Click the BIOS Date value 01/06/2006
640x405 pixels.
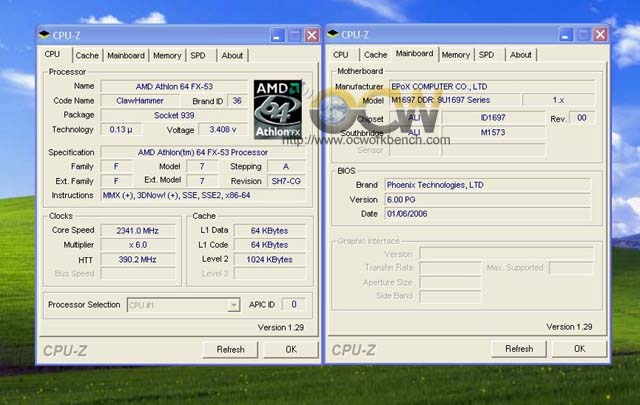[x=487, y=214]
